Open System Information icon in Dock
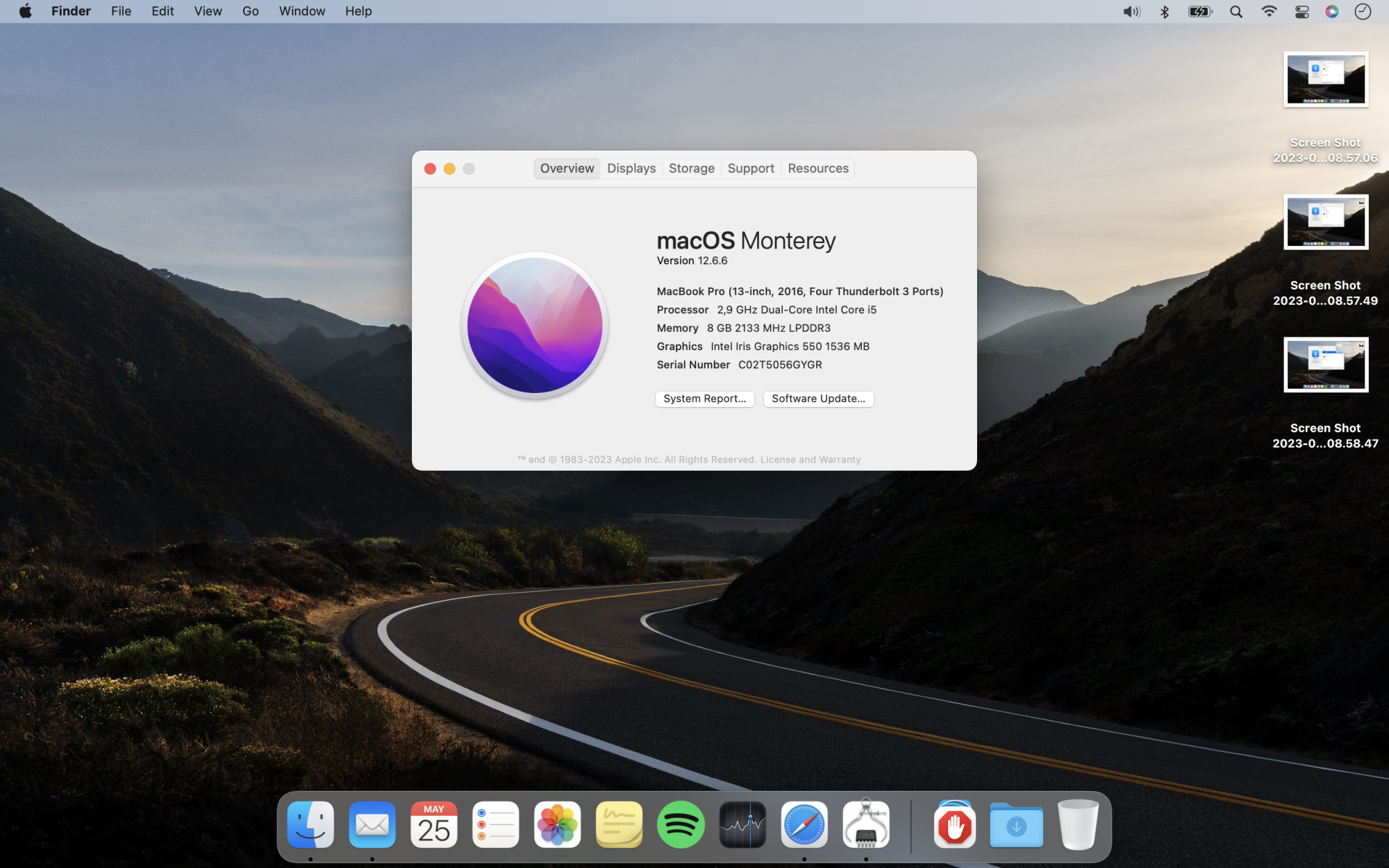Screen dimensions: 1389x868 click(865, 825)
